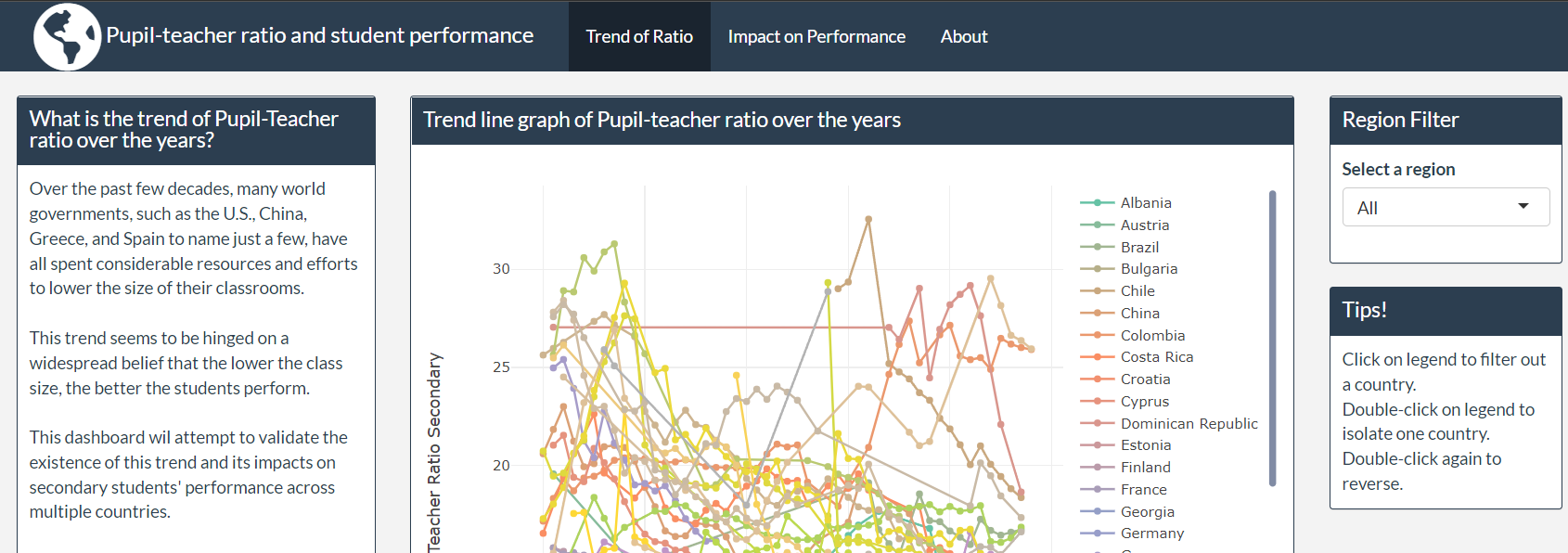
Task: Open the About page
Action: 964,37
